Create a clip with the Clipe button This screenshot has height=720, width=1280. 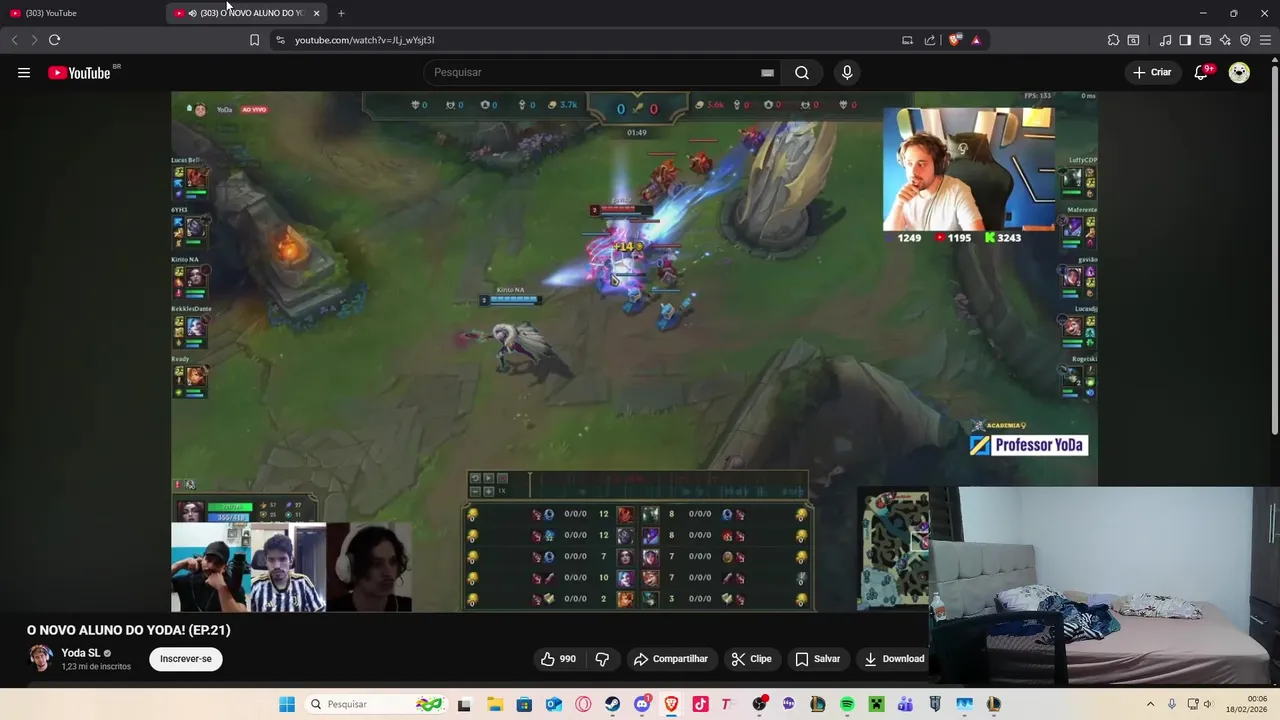[x=751, y=659]
